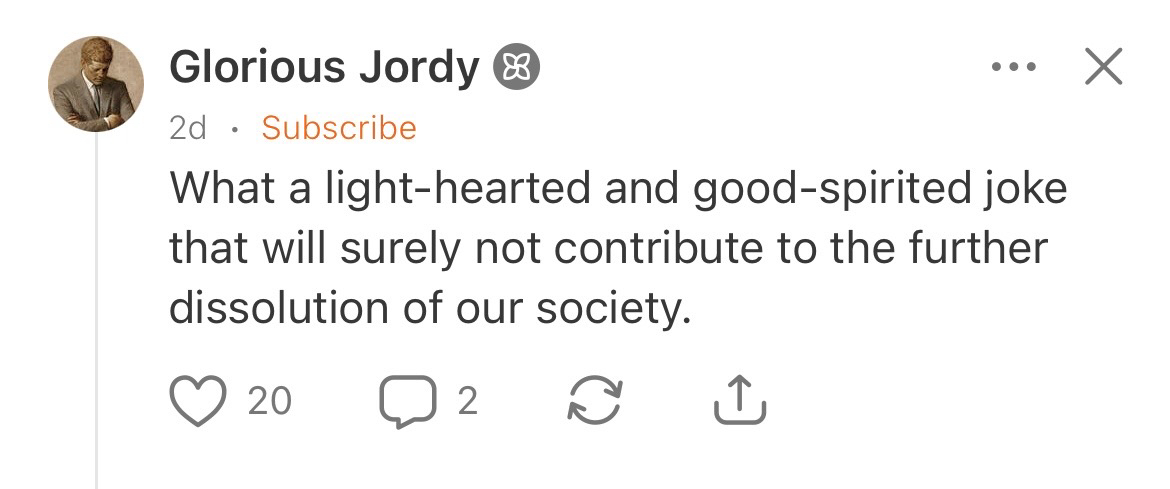Click the subscriber badge next to Glorious Jordy

coord(517,69)
